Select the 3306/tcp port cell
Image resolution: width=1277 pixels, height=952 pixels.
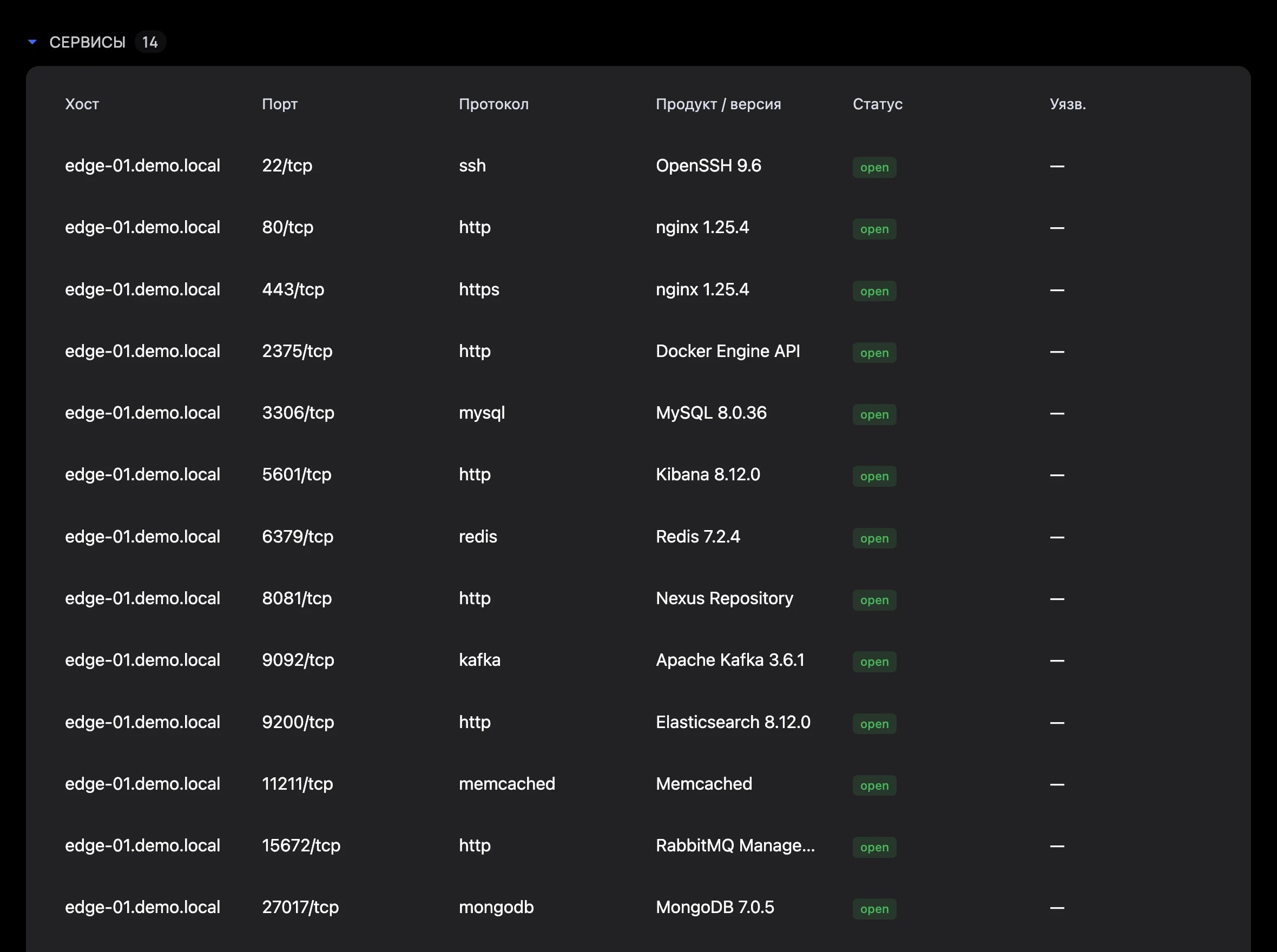298,413
